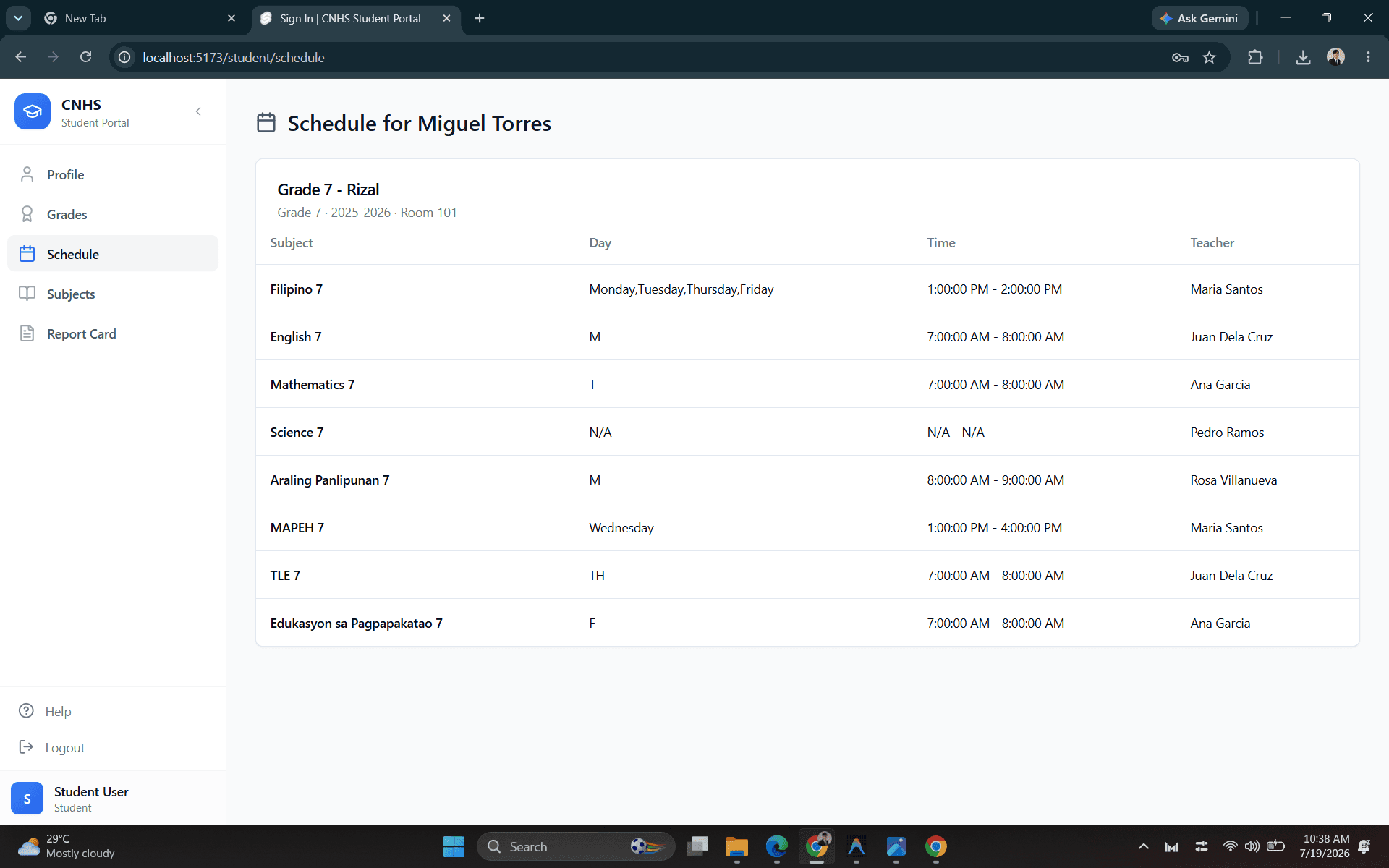Open the tab search dropdown arrow
This screenshot has height=868, width=1389.
(18, 18)
